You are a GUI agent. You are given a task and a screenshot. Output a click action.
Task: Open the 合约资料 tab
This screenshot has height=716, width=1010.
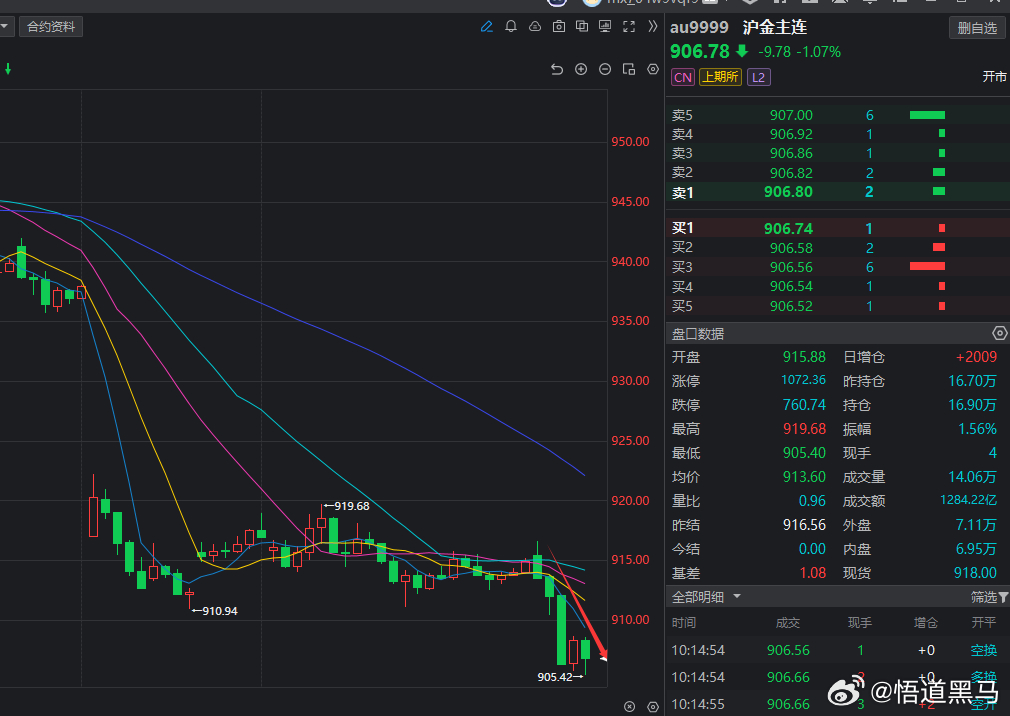coord(51,27)
